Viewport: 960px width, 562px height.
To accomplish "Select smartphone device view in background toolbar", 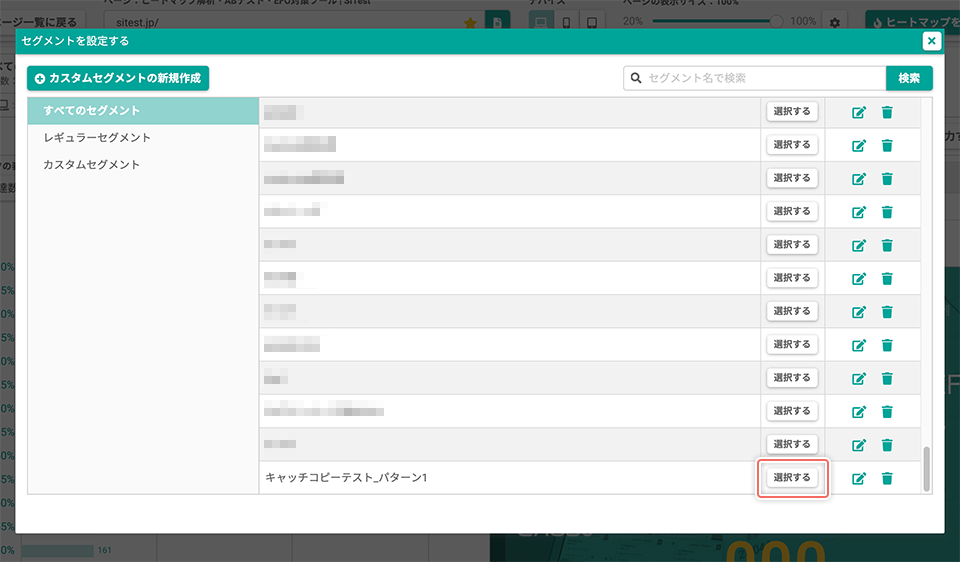I will pos(566,22).
